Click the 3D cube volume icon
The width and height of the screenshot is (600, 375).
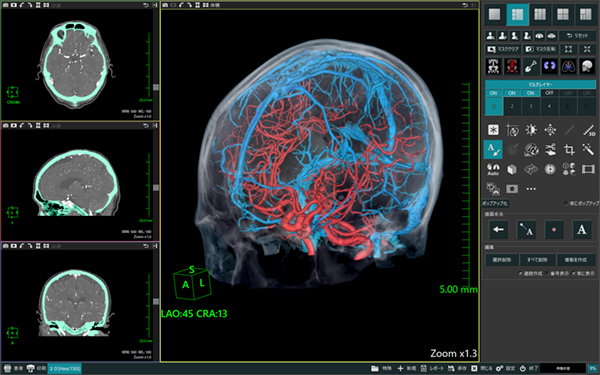point(512,169)
